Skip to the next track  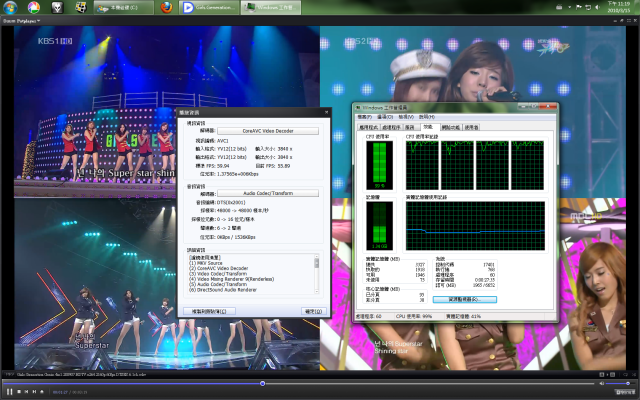tap(34, 392)
